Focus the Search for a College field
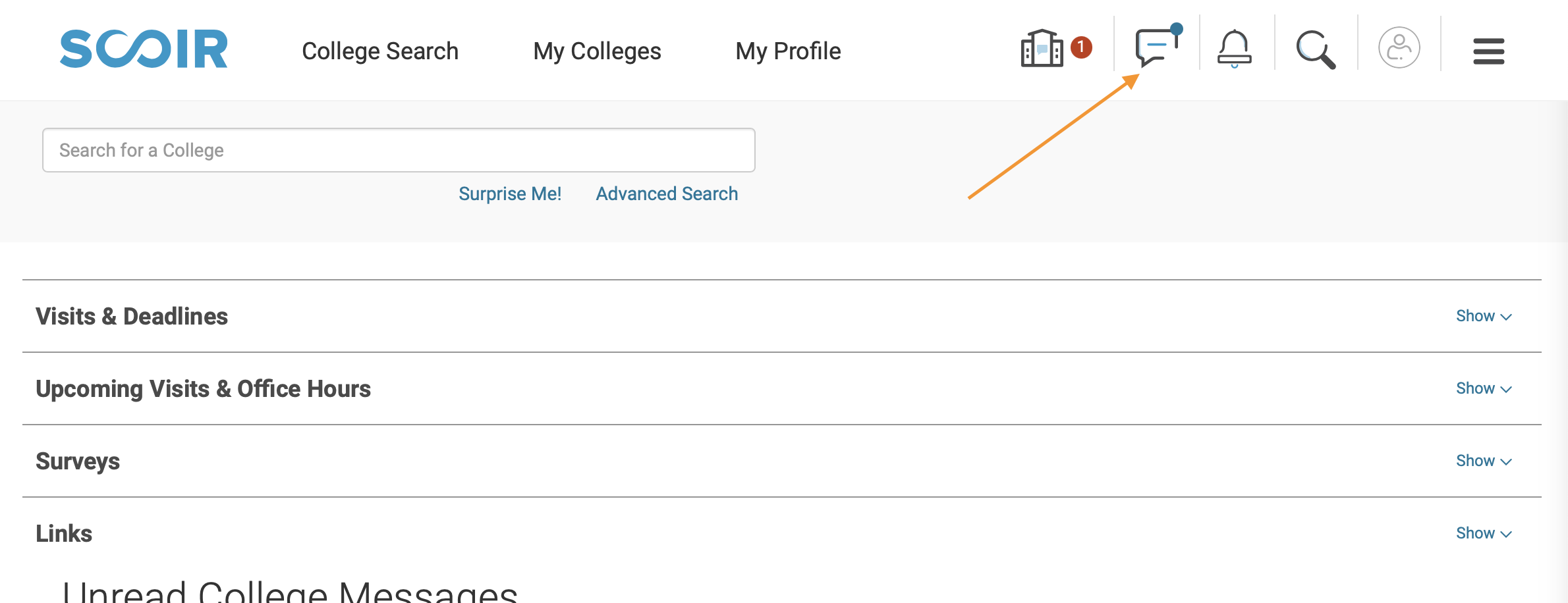 [399, 150]
